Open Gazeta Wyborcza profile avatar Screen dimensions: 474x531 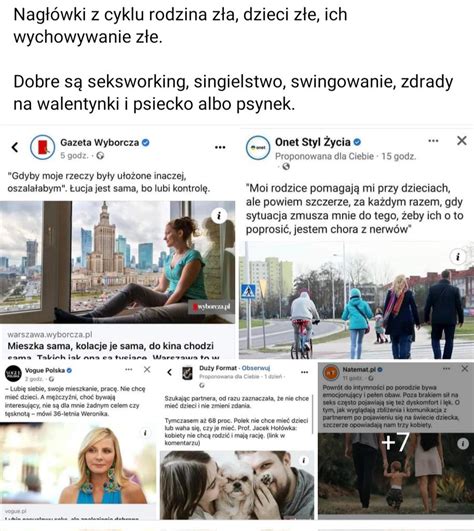(42, 147)
